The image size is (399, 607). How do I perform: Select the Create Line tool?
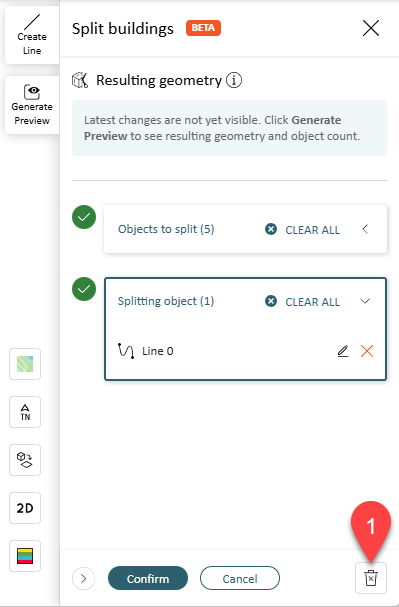pyautogui.click(x=32, y=35)
